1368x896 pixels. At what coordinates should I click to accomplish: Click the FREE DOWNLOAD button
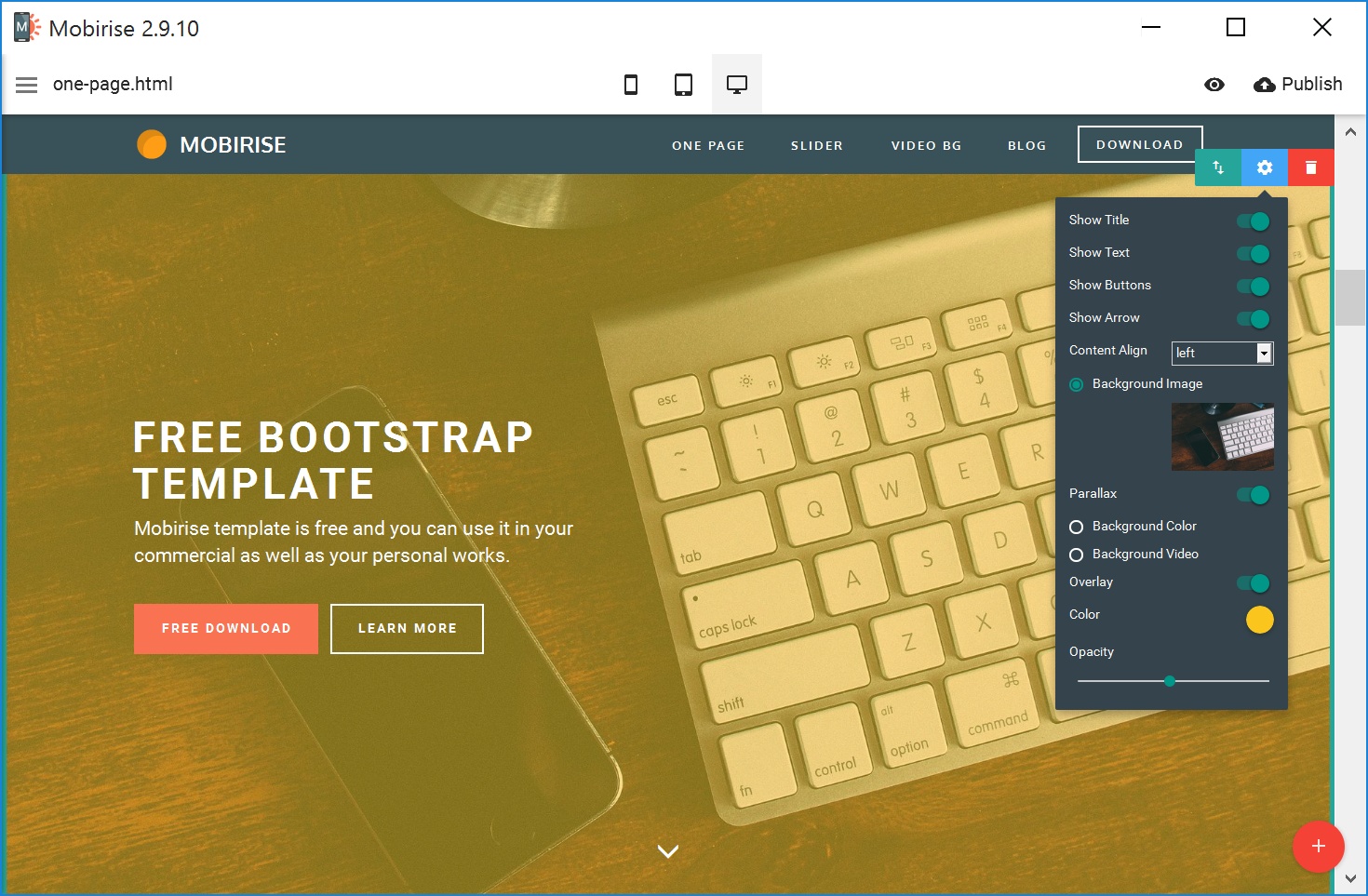pyautogui.click(x=225, y=628)
